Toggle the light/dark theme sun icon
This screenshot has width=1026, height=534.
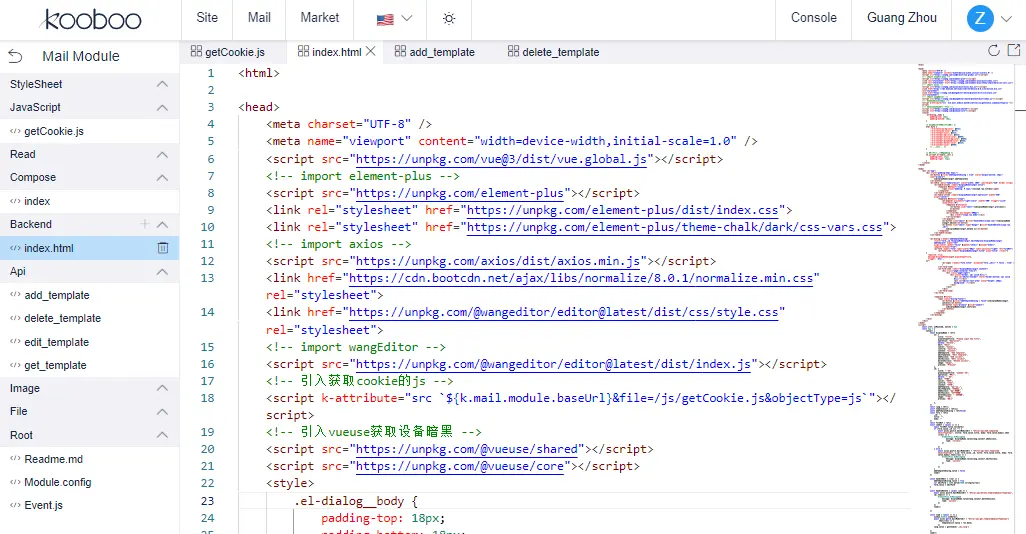(450, 18)
